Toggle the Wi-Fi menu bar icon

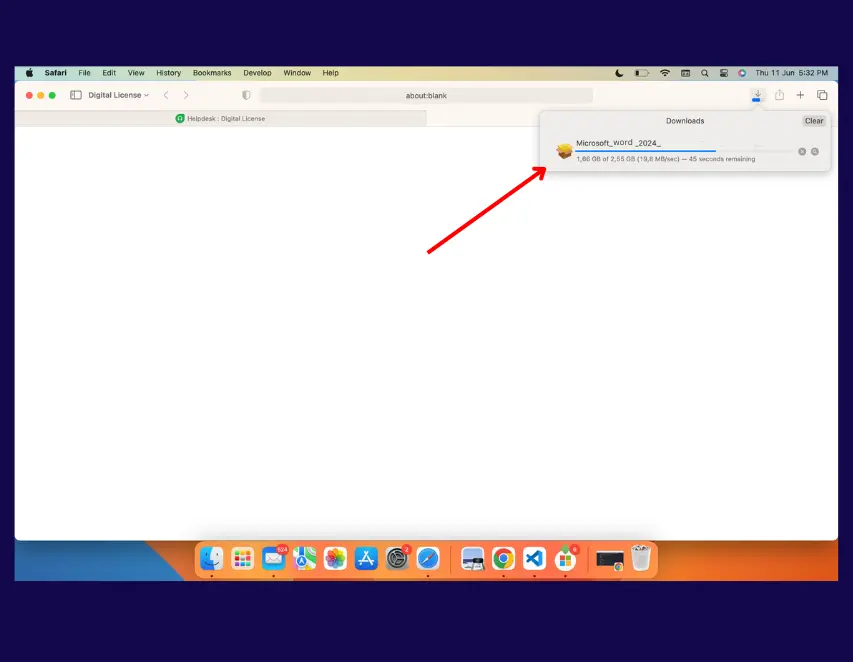click(664, 73)
